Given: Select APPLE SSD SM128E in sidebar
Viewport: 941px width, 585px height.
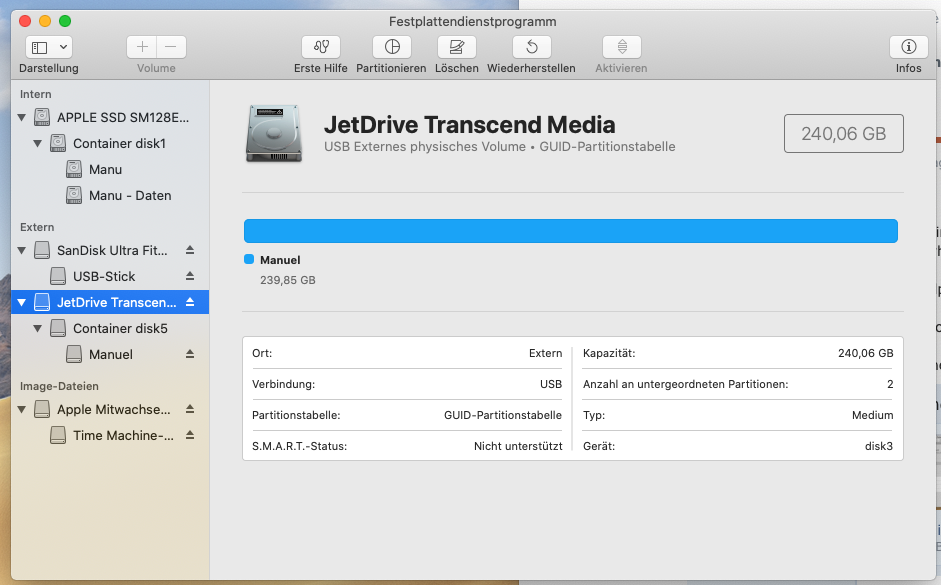Looking at the screenshot, I should point(110,118).
